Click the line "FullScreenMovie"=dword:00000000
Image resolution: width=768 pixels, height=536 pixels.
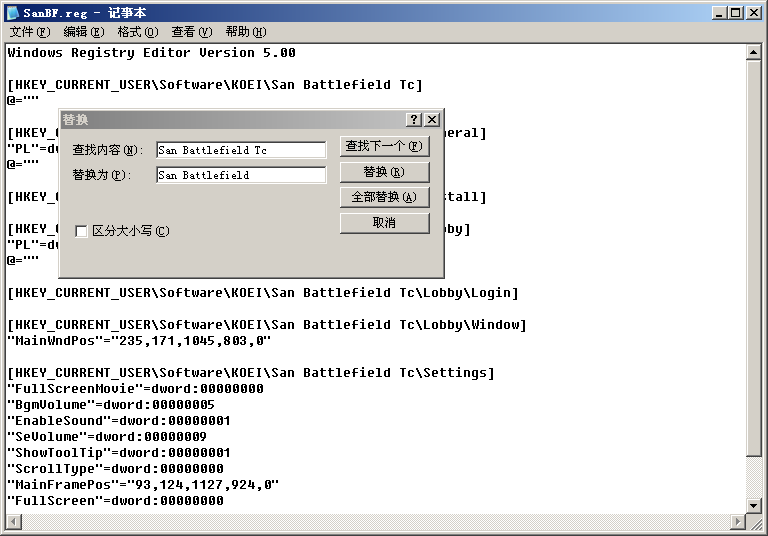click(x=135, y=389)
